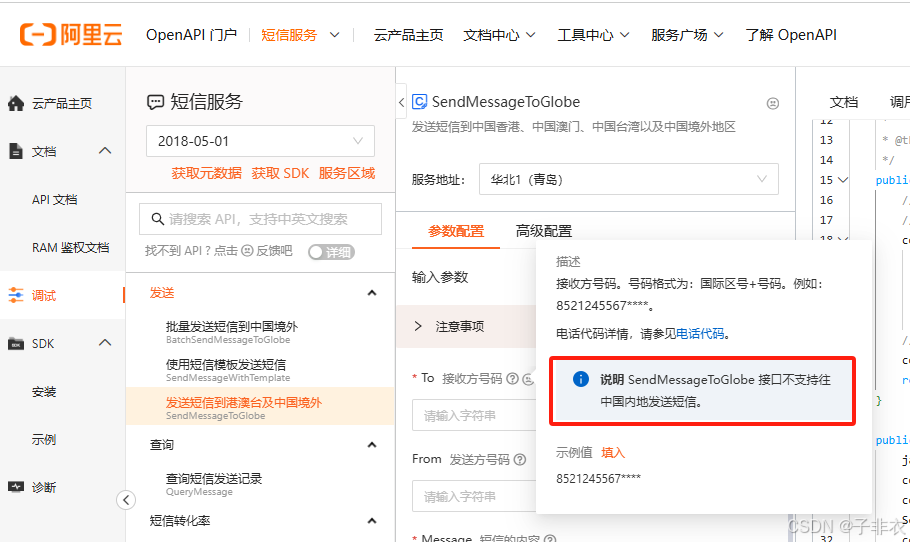
Task: Collapse the 短信转化率 group
Action: coord(372,521)
